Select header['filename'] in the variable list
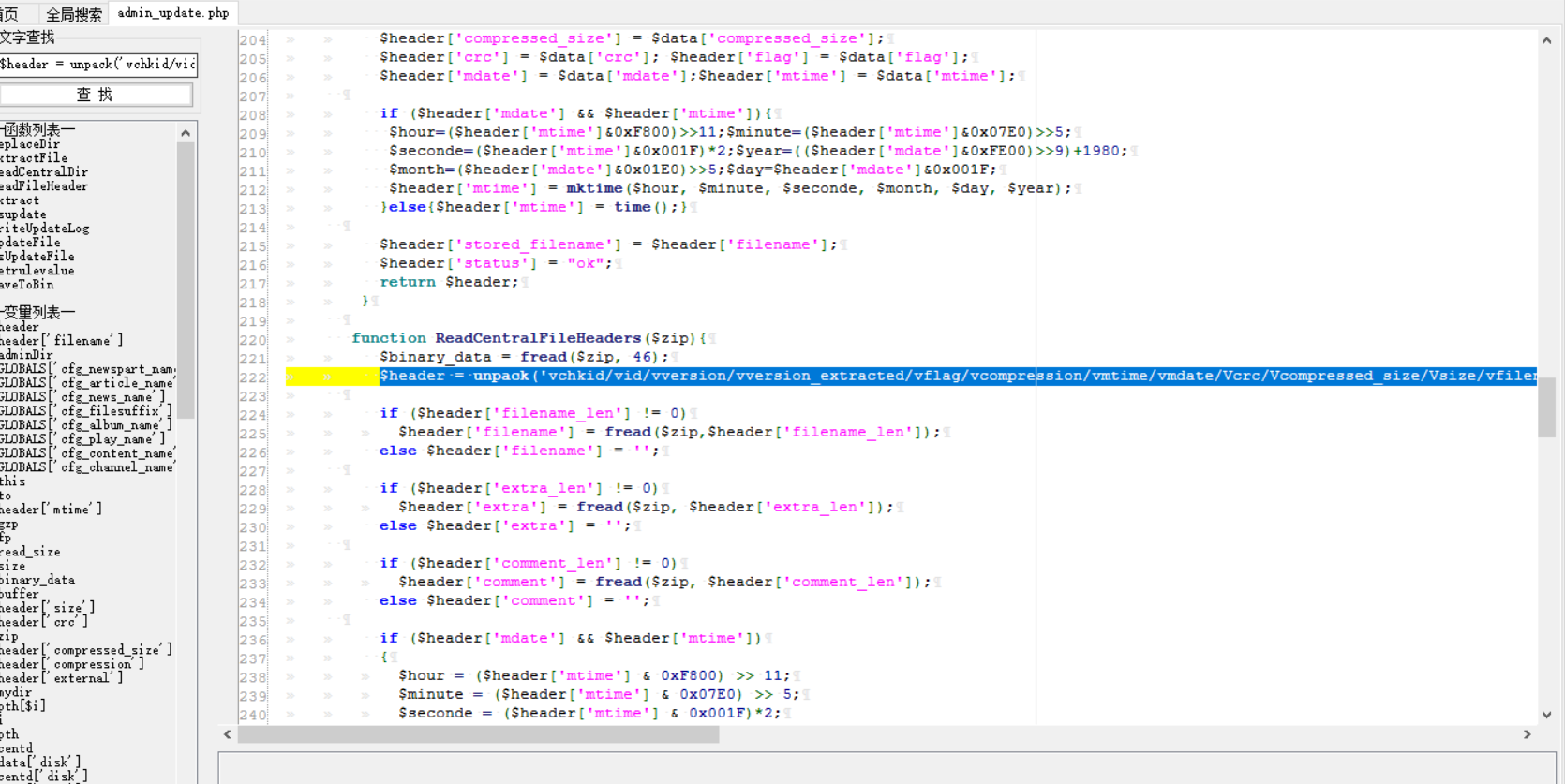1565x784 pixels. [62, 341]
